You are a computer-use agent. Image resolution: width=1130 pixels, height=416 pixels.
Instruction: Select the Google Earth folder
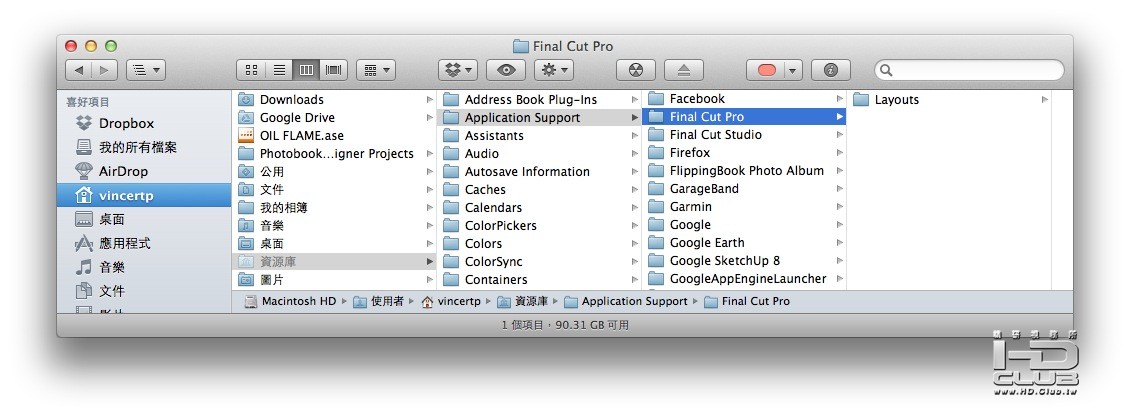point(744,243)
